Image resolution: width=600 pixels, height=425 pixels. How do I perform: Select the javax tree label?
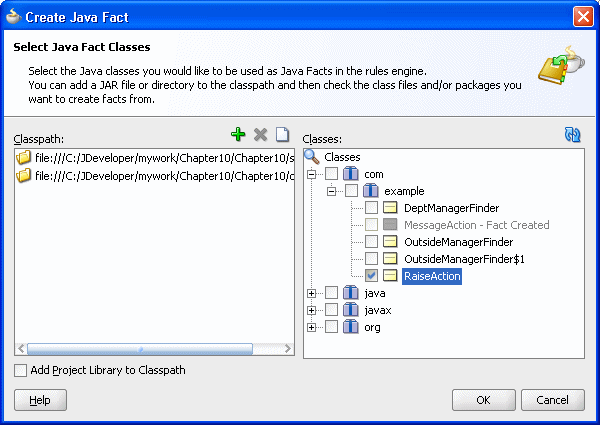coord(378,310)
